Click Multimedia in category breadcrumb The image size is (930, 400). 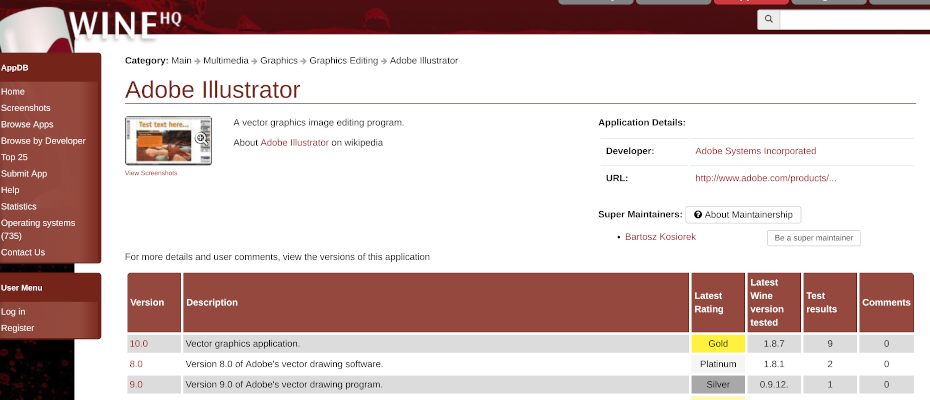click(x=226, y=61)
